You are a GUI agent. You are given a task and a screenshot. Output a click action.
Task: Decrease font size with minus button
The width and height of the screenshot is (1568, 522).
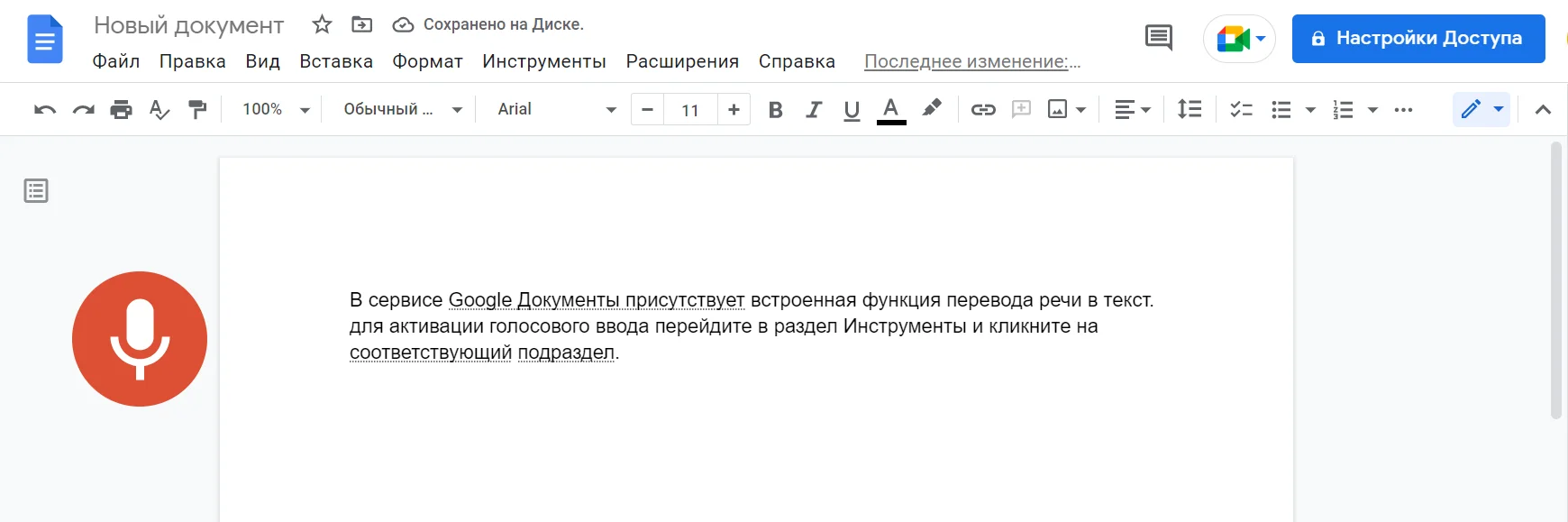coord(647,110)
